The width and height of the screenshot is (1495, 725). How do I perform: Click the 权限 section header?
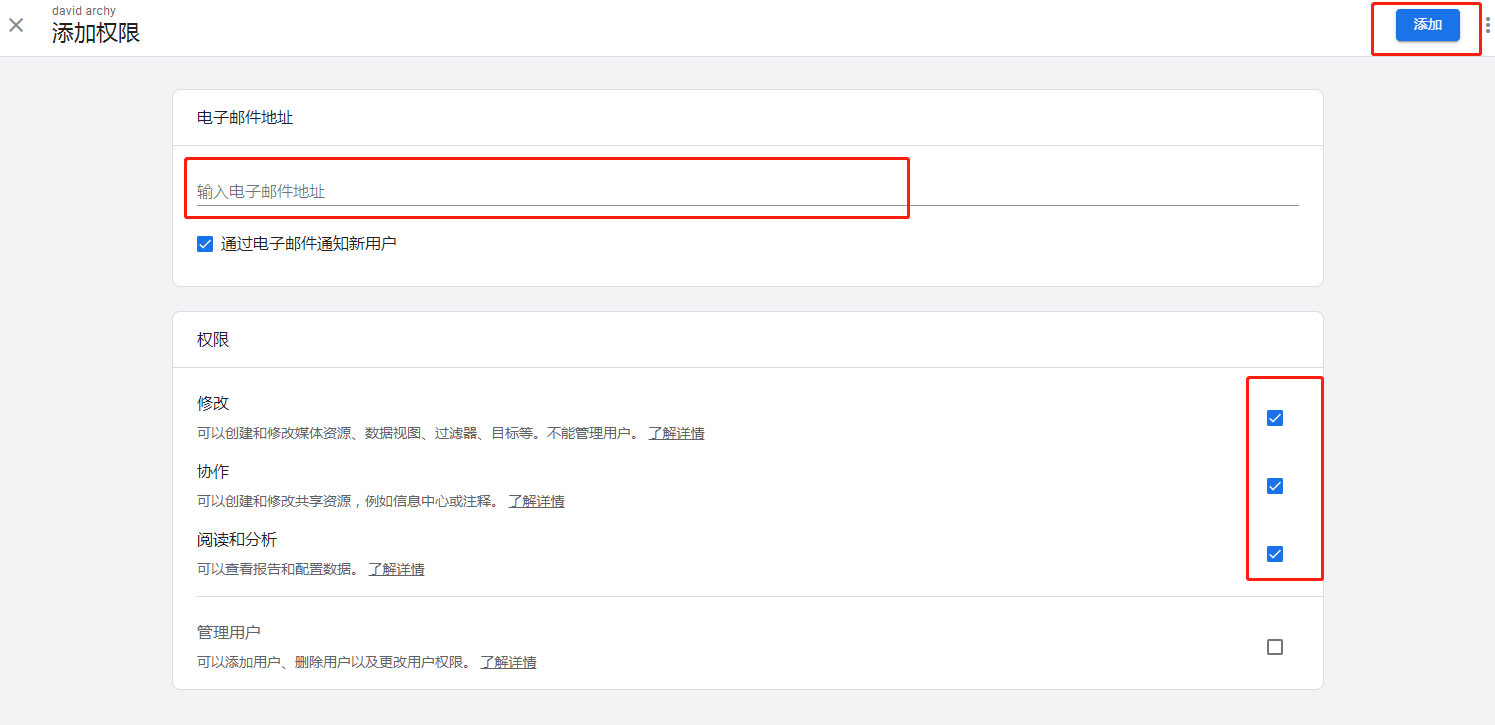tap(213, 339)
